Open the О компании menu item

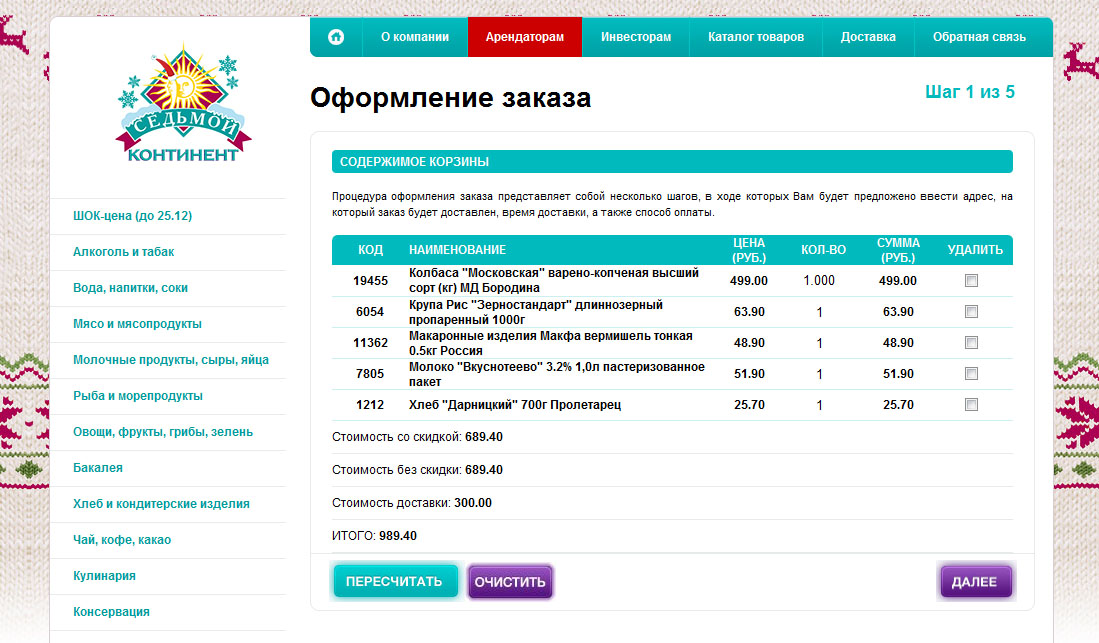(415, 36)
